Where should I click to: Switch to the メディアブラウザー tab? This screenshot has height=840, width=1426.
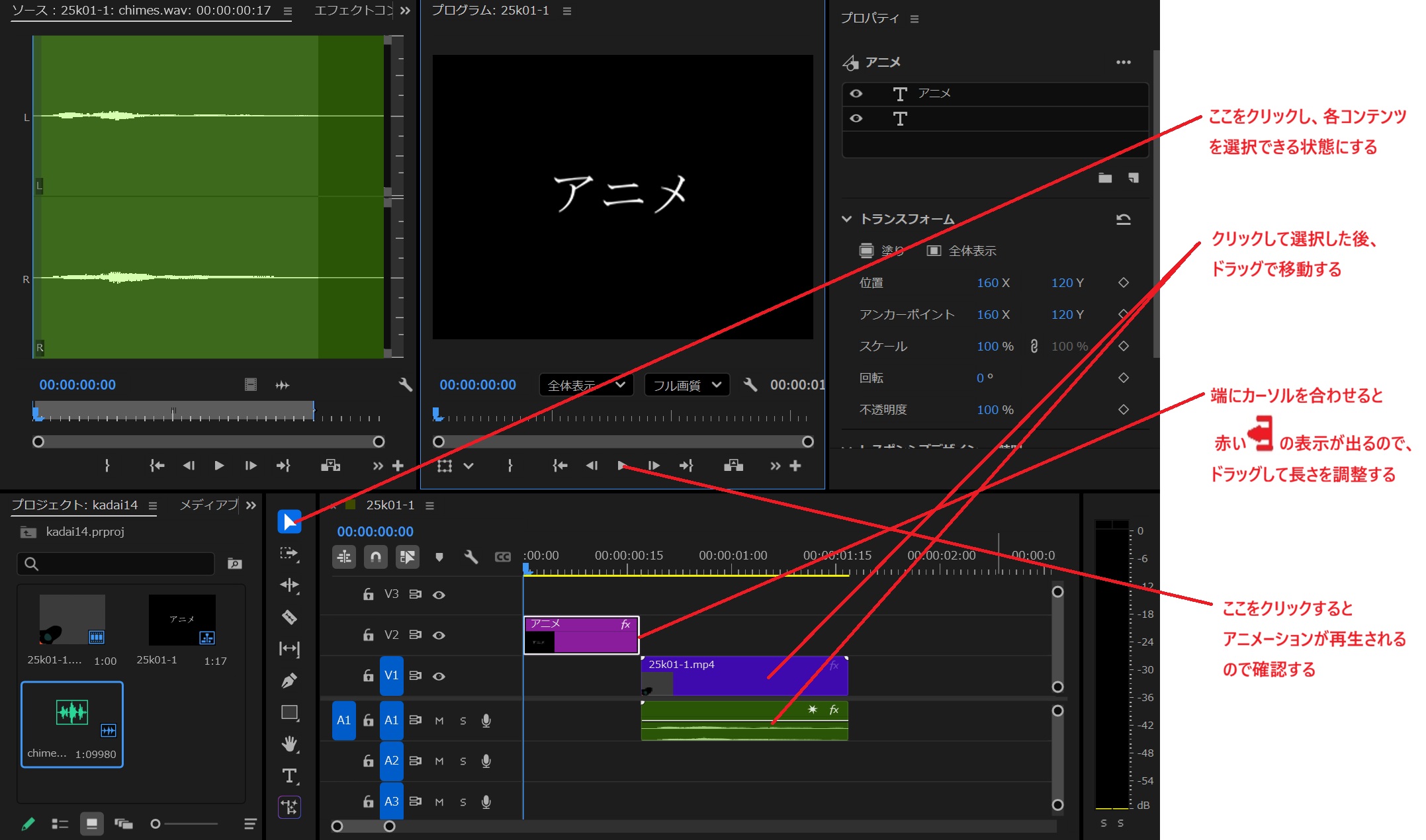point(208,505)
